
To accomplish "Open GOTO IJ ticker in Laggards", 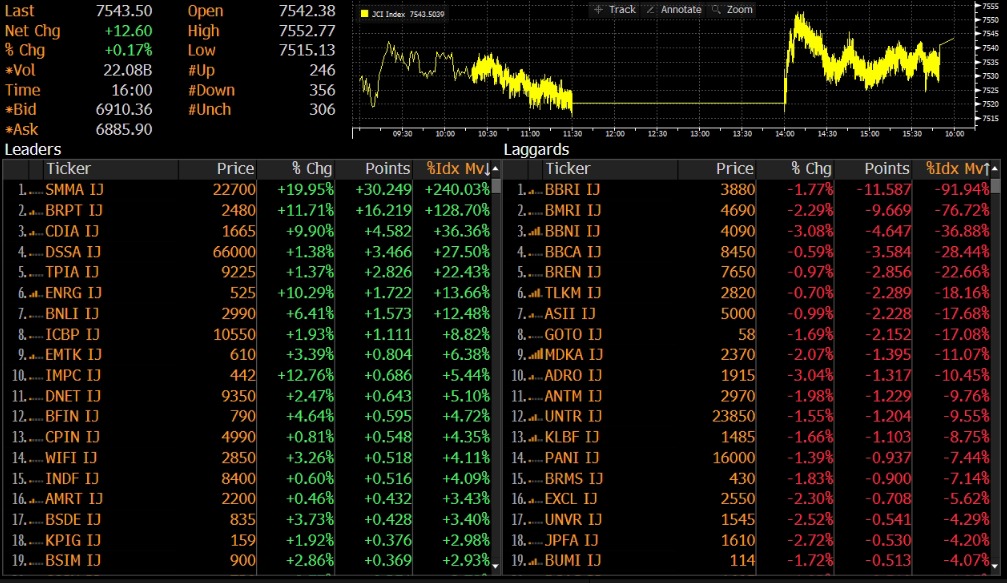I will tap(573, 335).
